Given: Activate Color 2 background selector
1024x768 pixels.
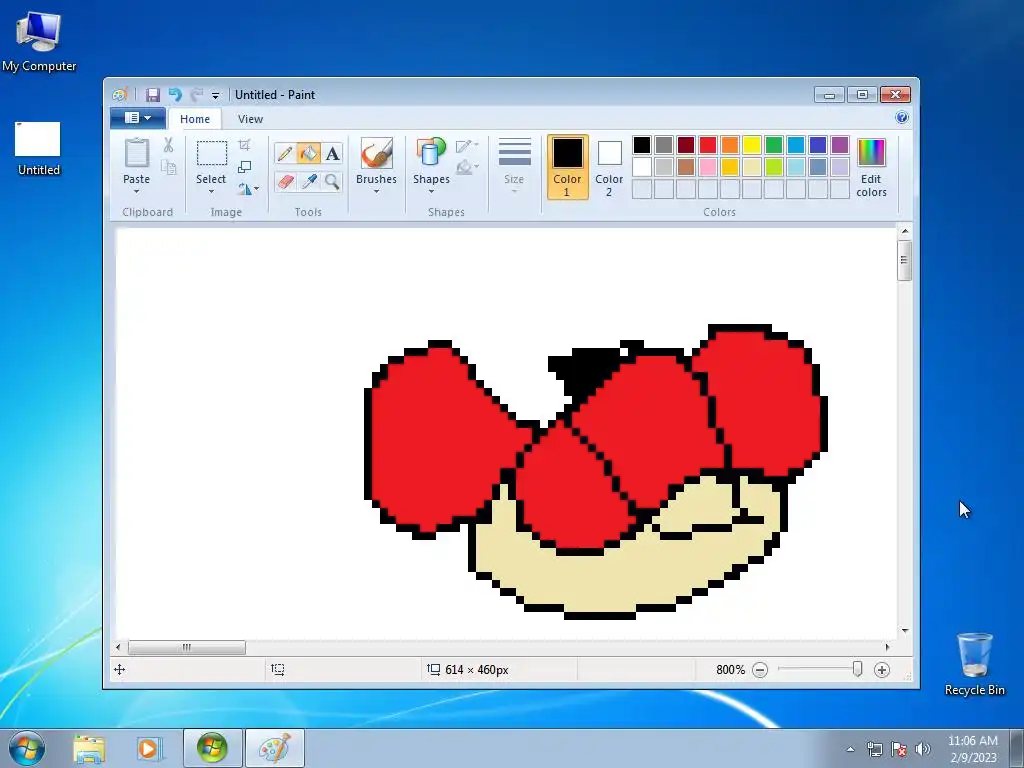Looking at the screenshot, I should point(609,167).
